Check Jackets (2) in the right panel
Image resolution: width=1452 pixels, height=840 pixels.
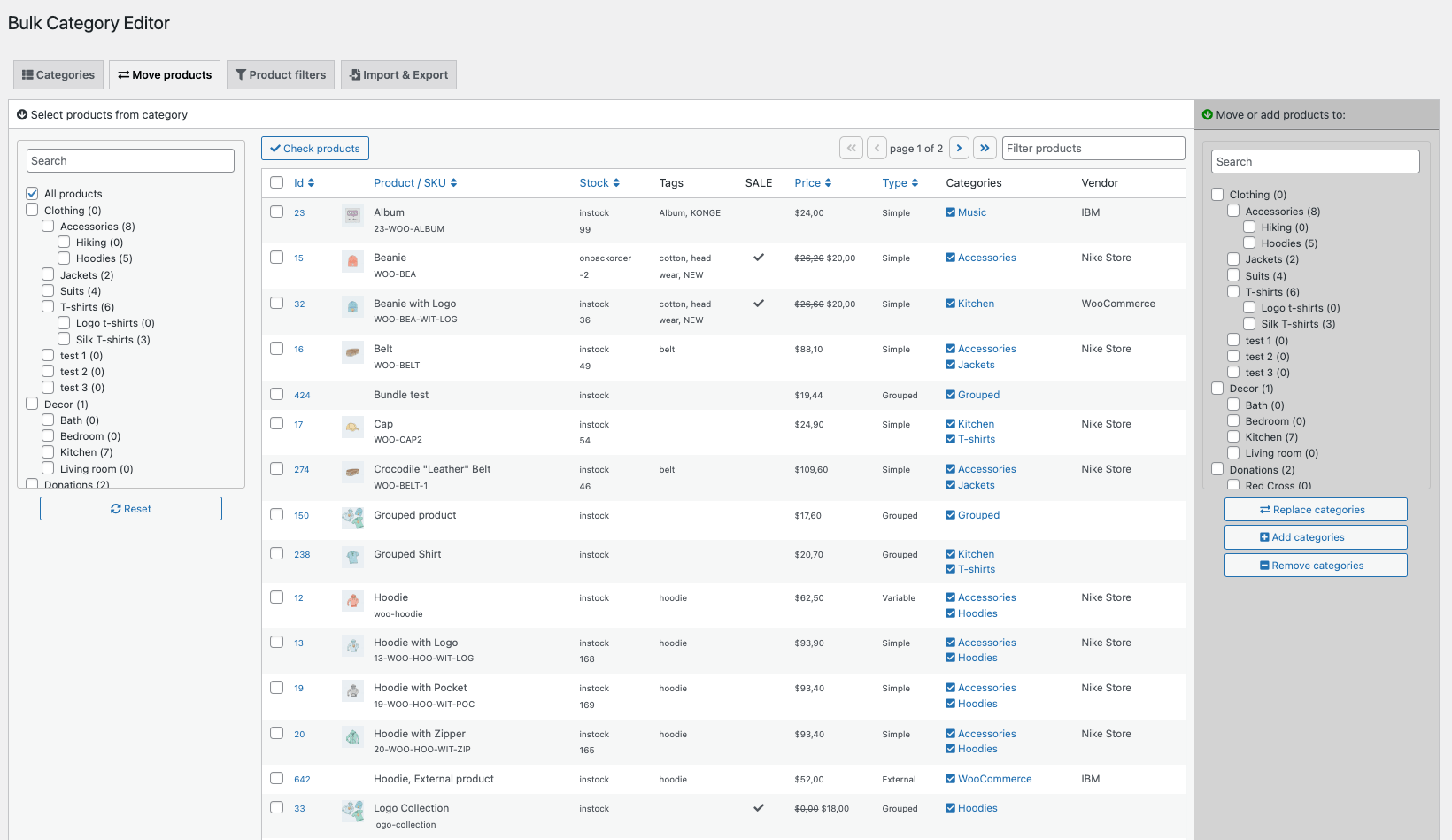click(1233, 258)
